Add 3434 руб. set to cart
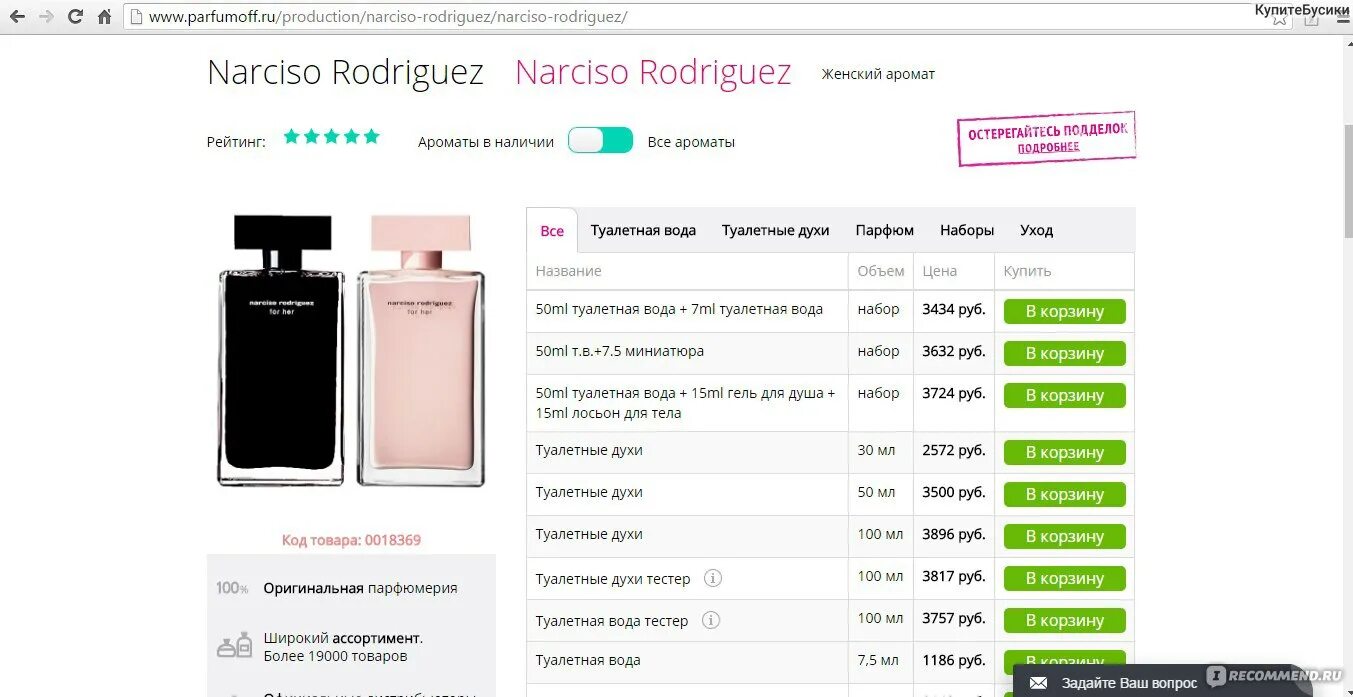 pos(1065,312)
